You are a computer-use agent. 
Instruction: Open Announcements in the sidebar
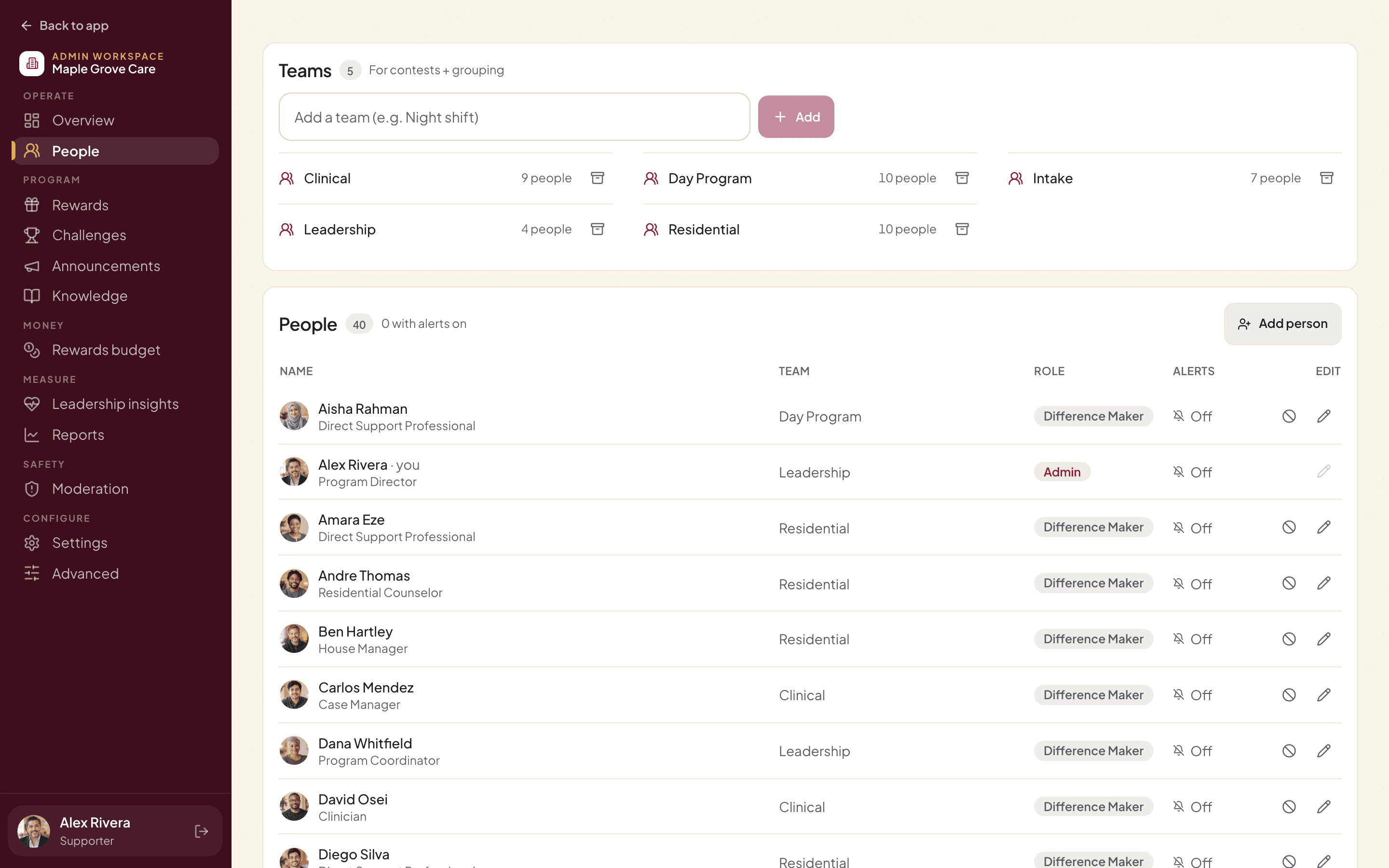tap(116, 266)
